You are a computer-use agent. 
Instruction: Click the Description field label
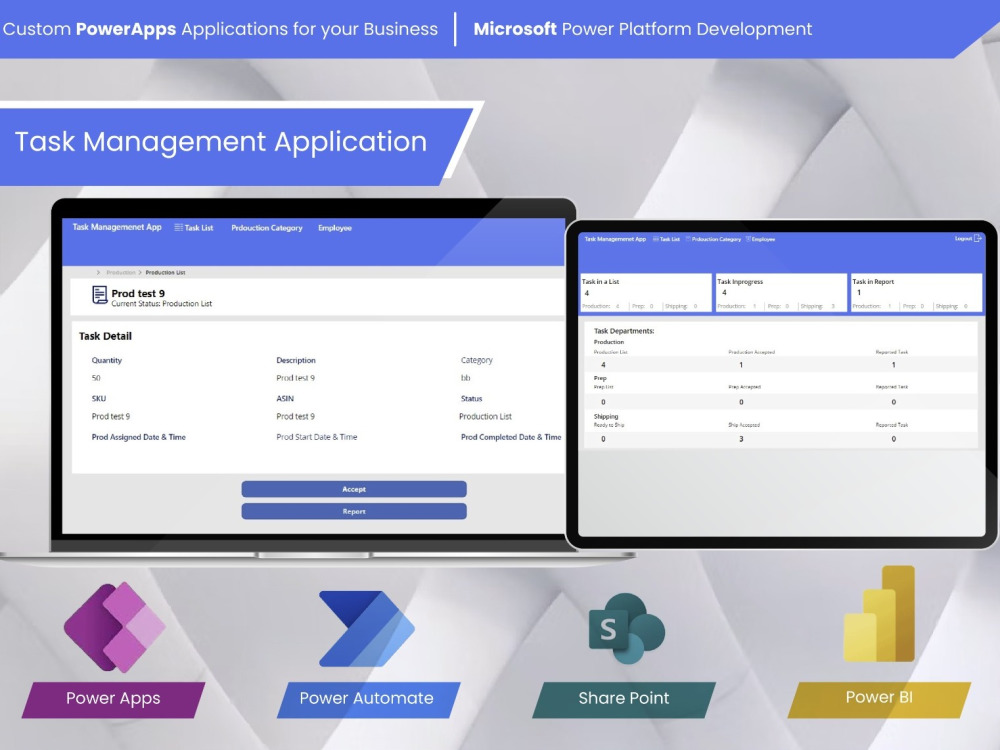pyautogui.click(x=296, y=360)
